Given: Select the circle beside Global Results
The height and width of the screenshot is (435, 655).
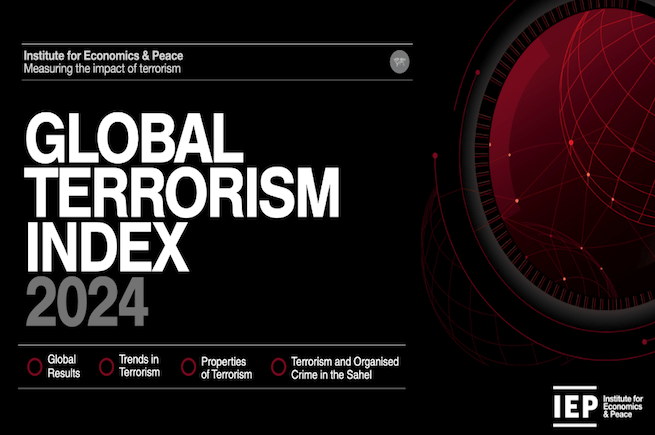Looking at the screenshot, I should pyautogui.click(x=35, y=366).
